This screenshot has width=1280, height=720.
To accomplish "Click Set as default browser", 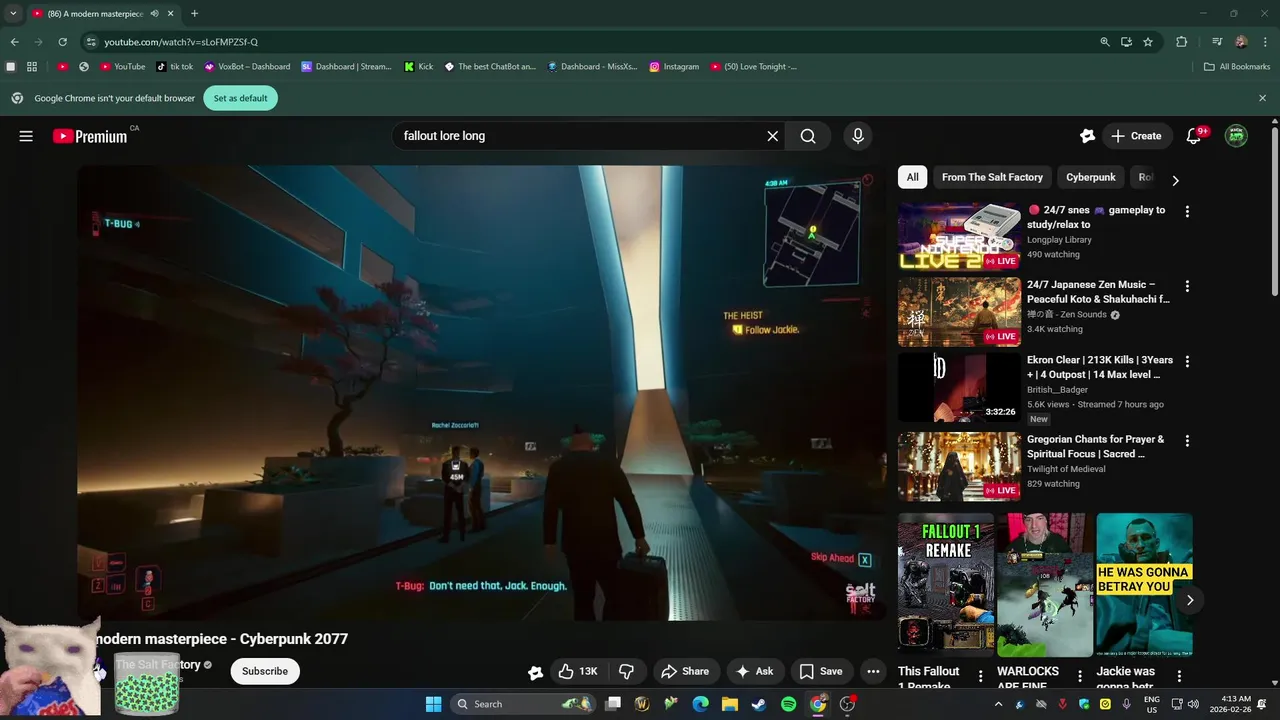I will click(240, 98).
